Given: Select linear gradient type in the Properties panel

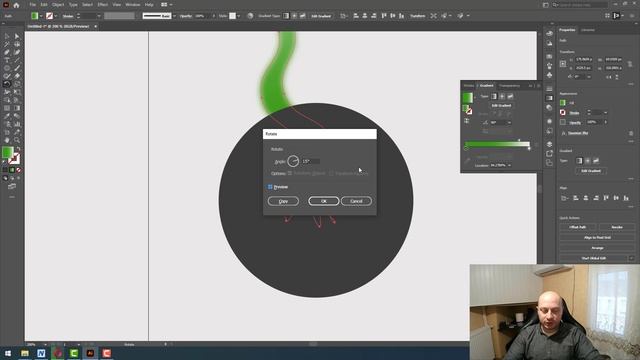Looking at the screenshot, I should 579,161.
